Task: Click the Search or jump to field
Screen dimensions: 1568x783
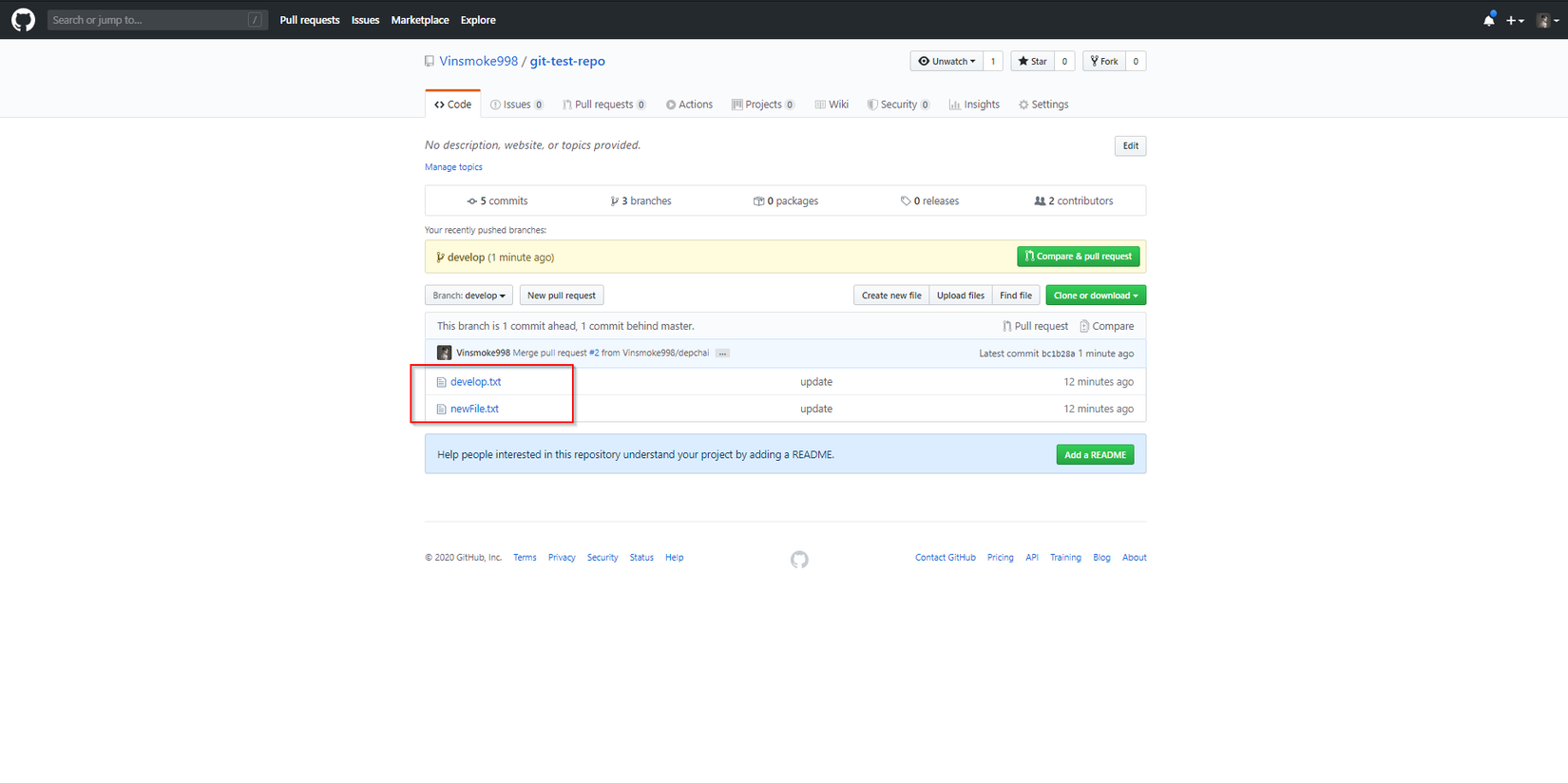Action: tap(158, 20)
